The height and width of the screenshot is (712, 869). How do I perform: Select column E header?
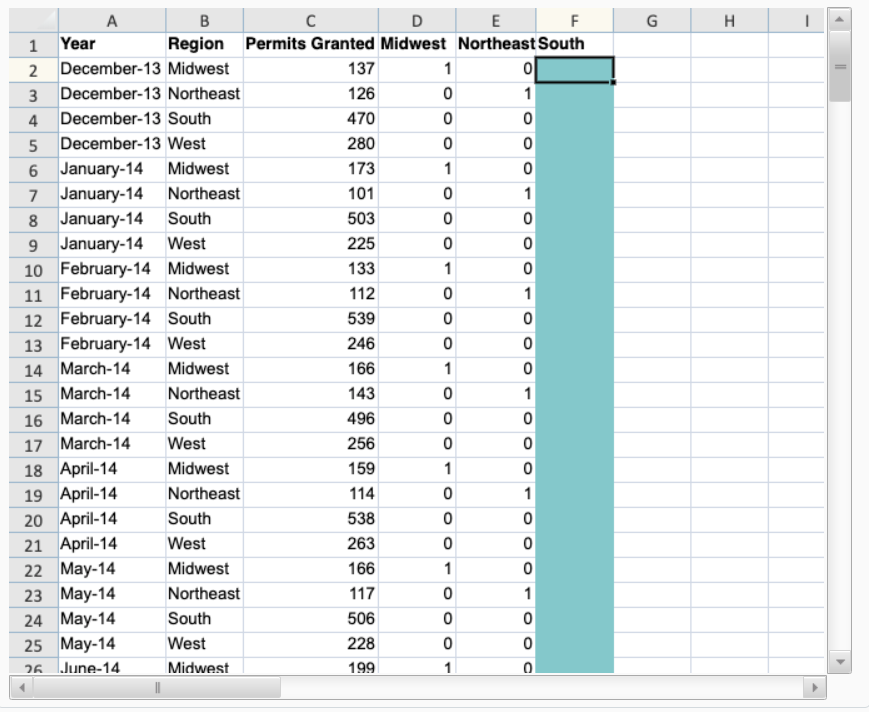pyautogui.click(x=495, y=21)
